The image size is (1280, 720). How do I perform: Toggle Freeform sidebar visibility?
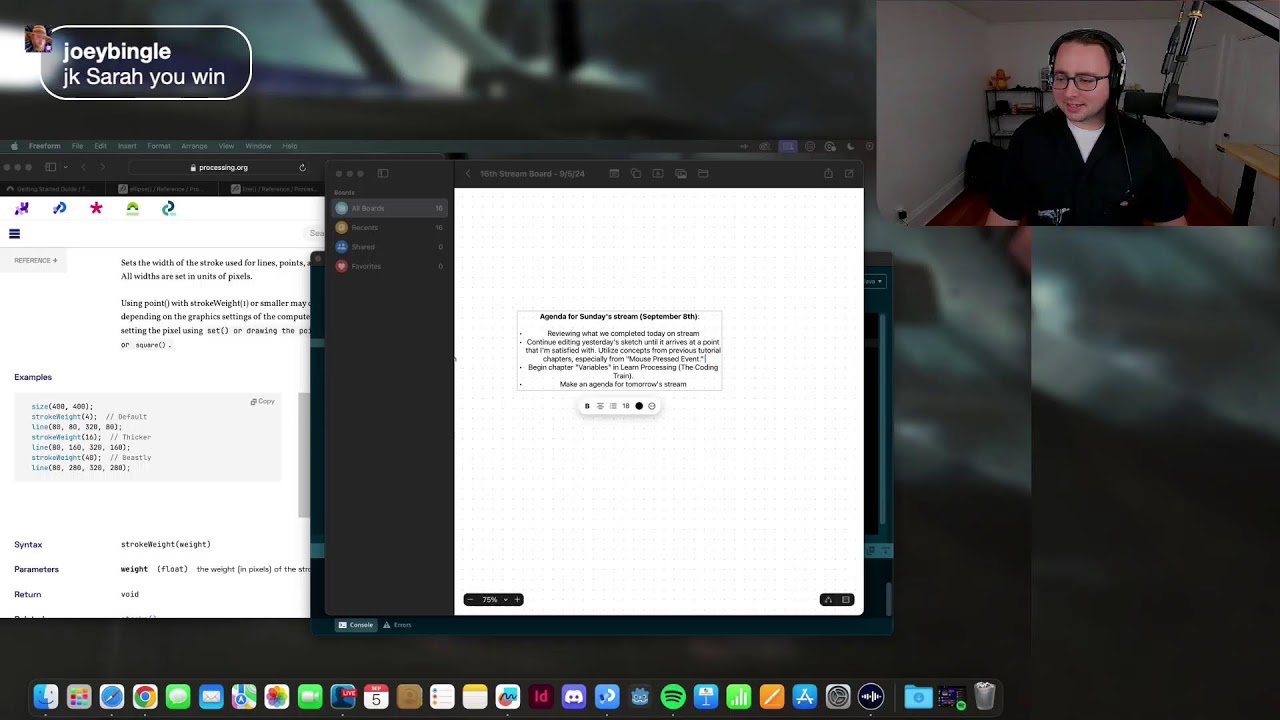pos(383,174)
